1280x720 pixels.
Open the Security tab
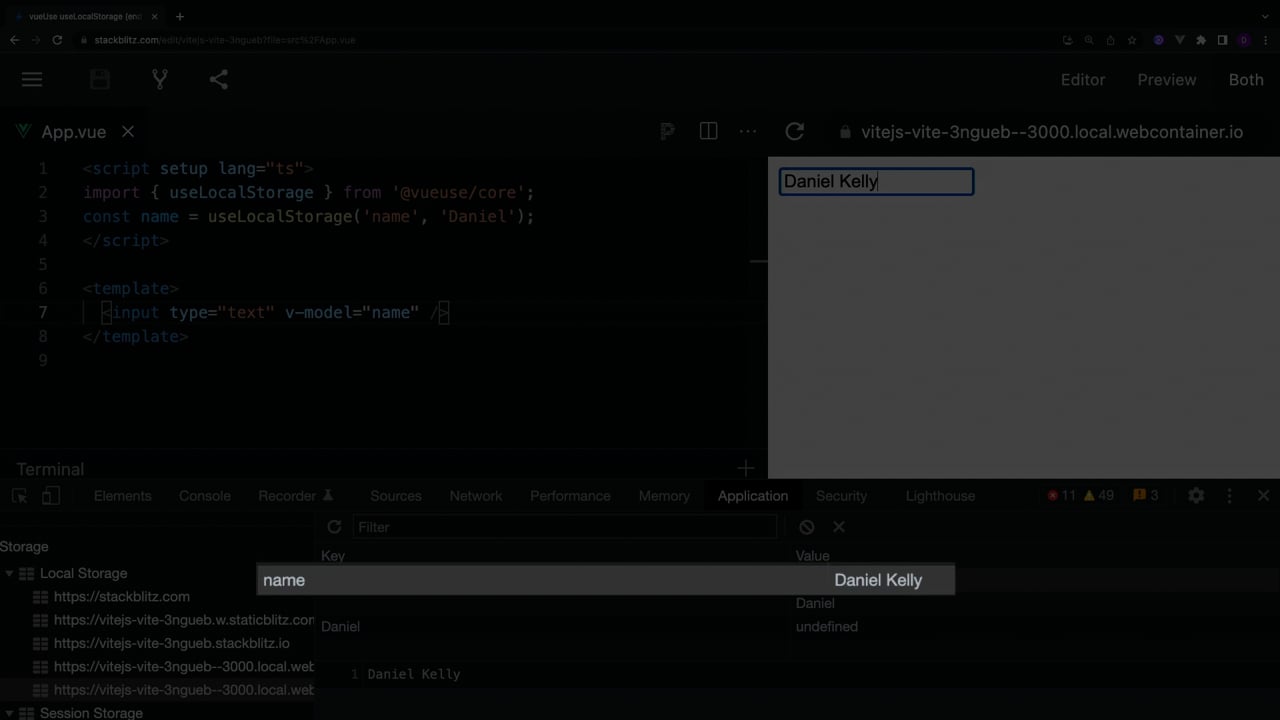pos(841,496)
